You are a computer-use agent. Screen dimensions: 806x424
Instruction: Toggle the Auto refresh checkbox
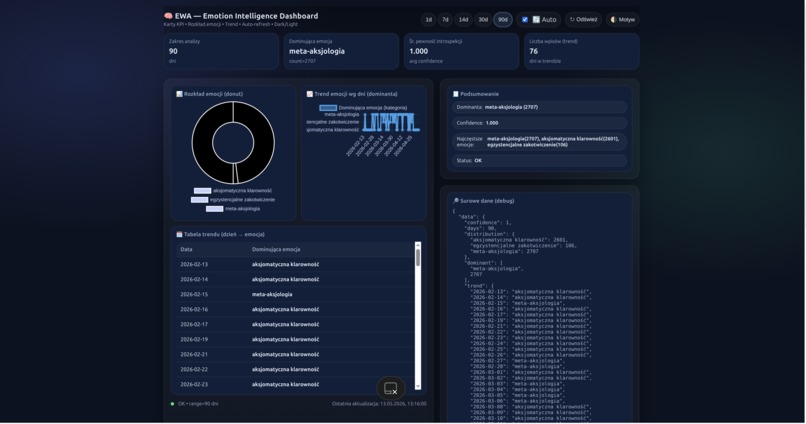point(525,20)
